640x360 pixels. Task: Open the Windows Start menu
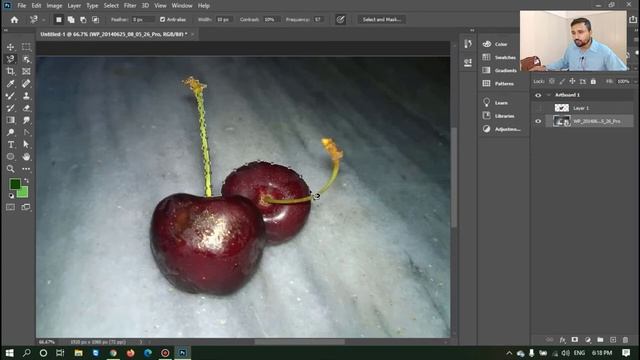(x=9, y=353)
